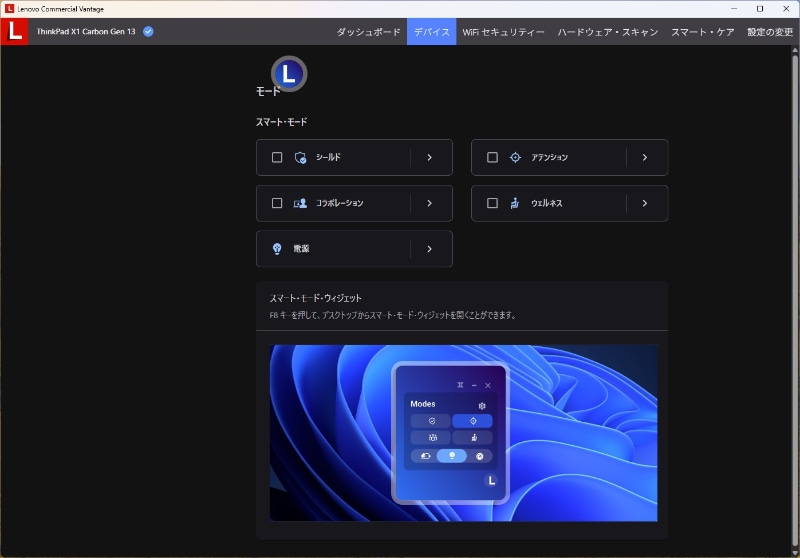Go to the ハードウェア・スキャン tab
Screen dimensions: 800x558
coord(608,32)
